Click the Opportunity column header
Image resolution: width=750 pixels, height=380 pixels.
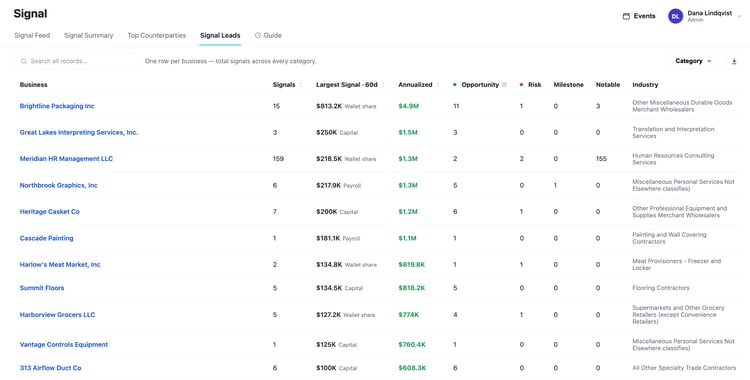[x=480, y=85]
